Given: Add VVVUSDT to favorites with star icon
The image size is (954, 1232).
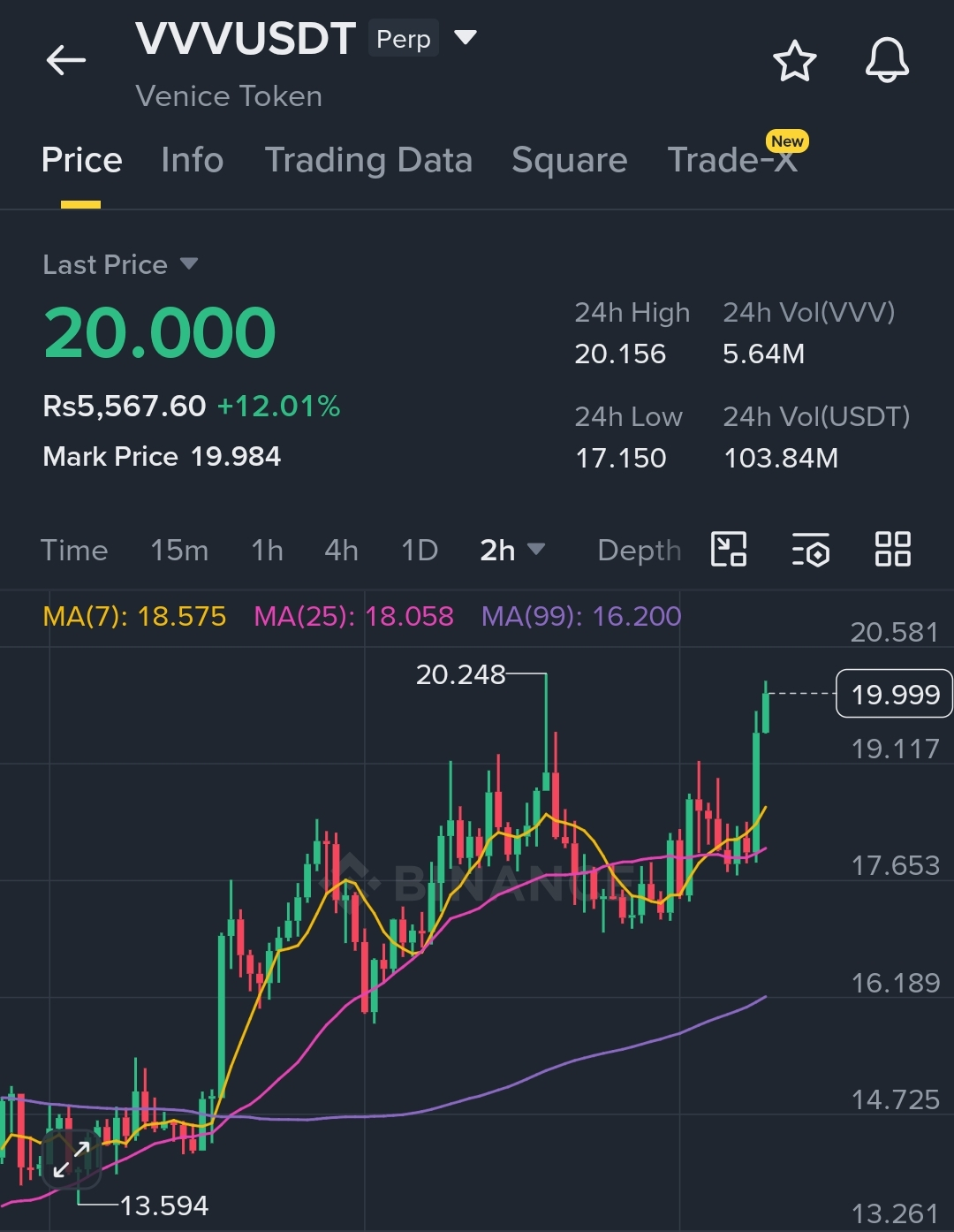Looking at the screenshot, I should point(794,61).
